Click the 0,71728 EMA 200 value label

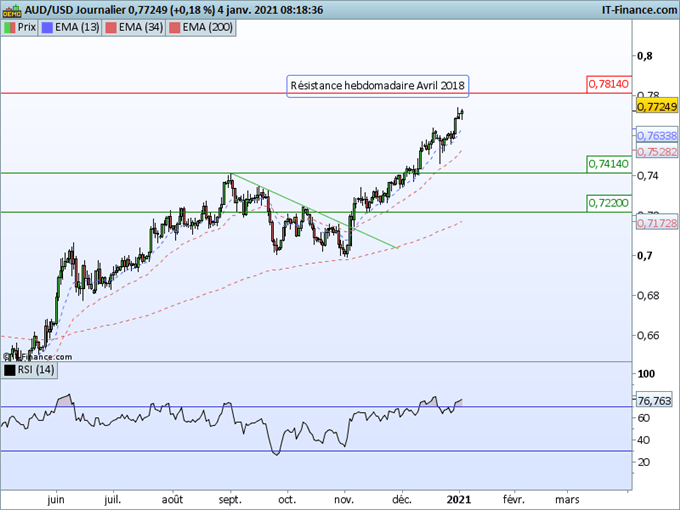657,223
